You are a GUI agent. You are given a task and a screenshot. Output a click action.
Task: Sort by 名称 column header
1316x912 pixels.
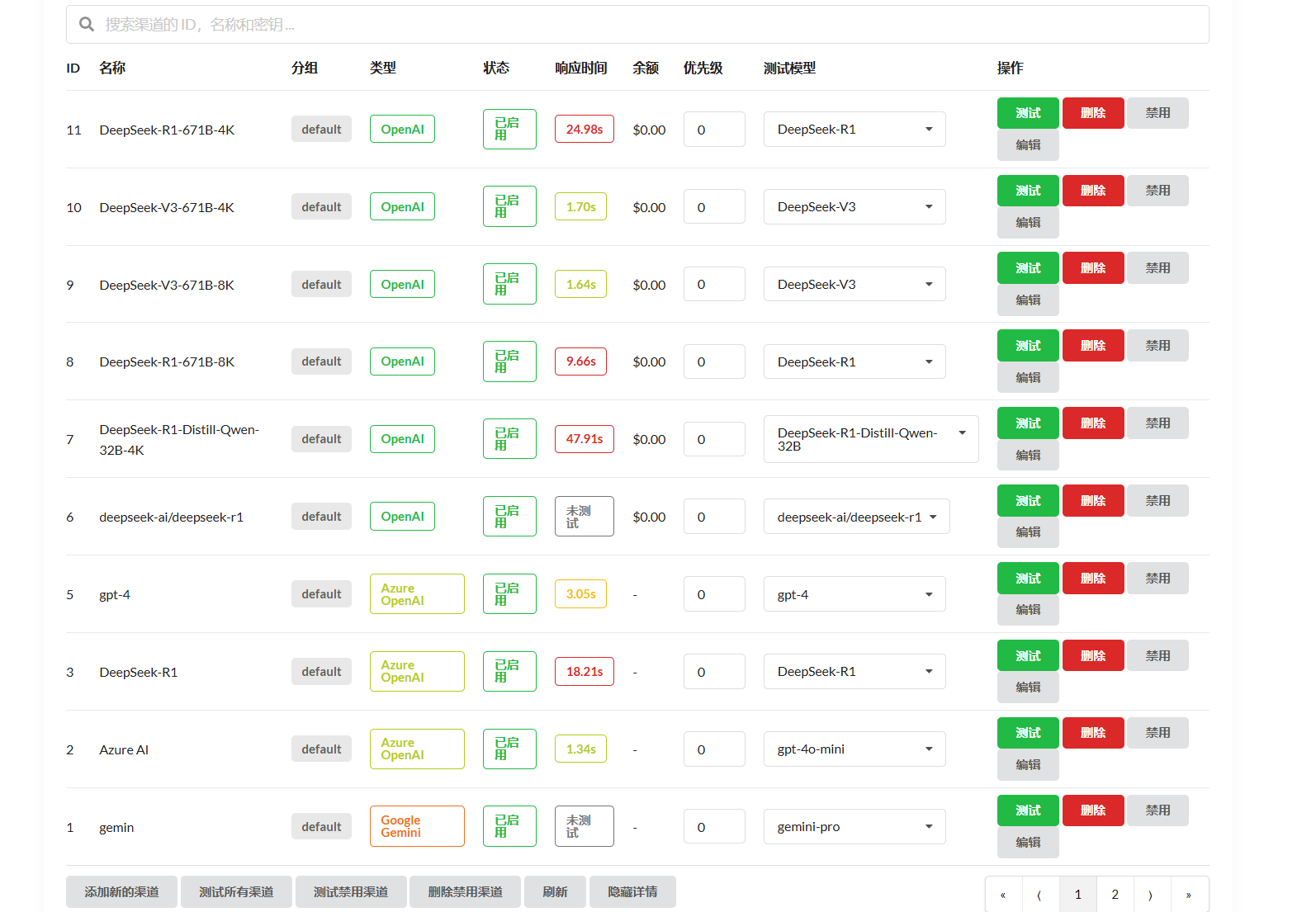(x=112, y=69)
